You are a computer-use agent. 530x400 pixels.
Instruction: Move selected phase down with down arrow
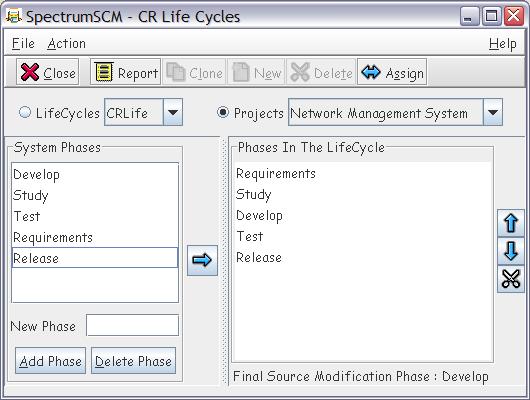point(511,251)
